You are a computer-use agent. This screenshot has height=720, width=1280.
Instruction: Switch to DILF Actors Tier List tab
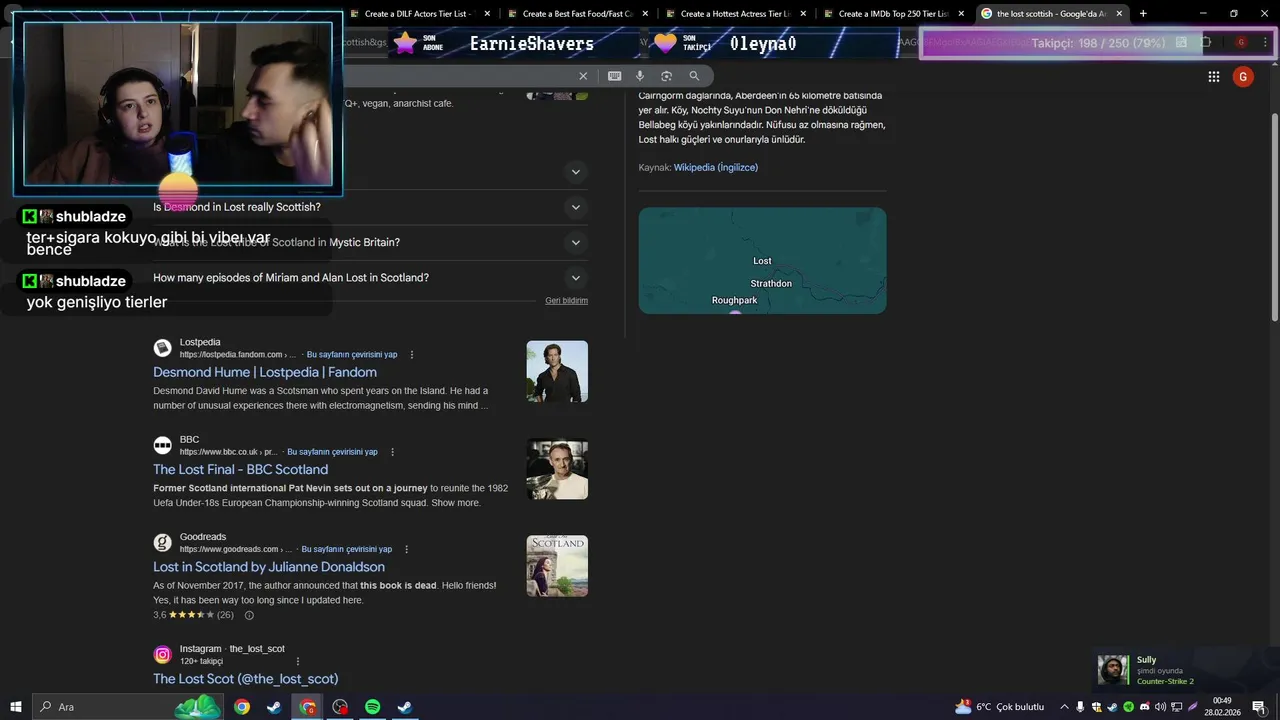(420, 14)
